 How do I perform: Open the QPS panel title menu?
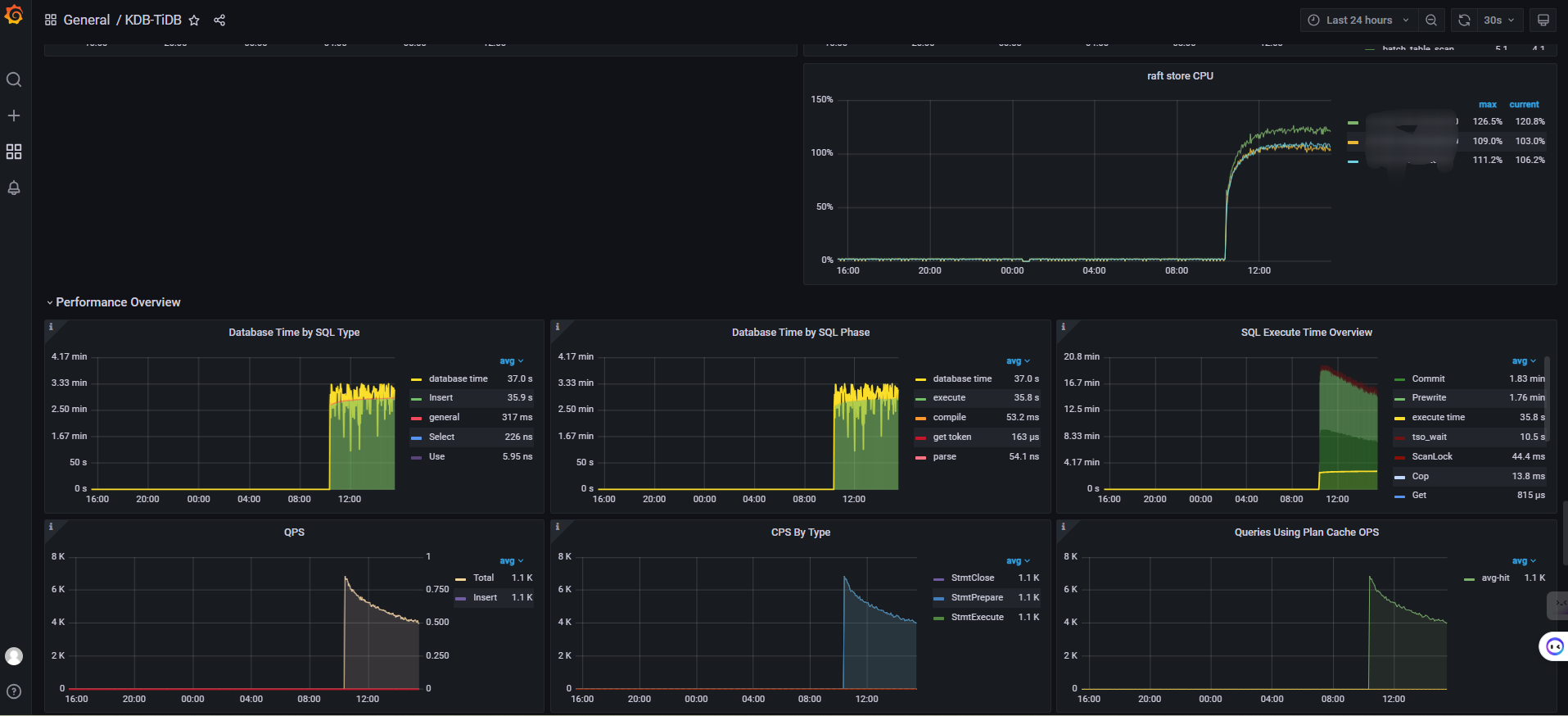click(294, 532)
